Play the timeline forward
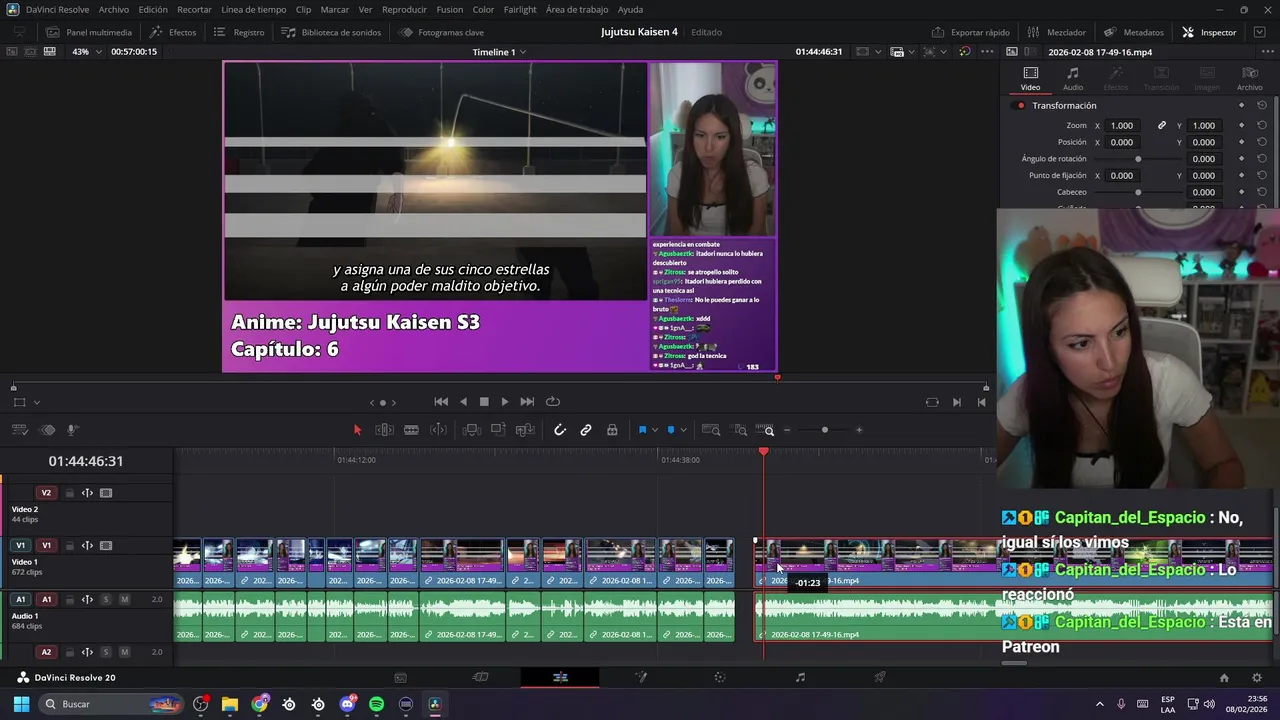The image size is (1280, 720). (x=505, y=402)
